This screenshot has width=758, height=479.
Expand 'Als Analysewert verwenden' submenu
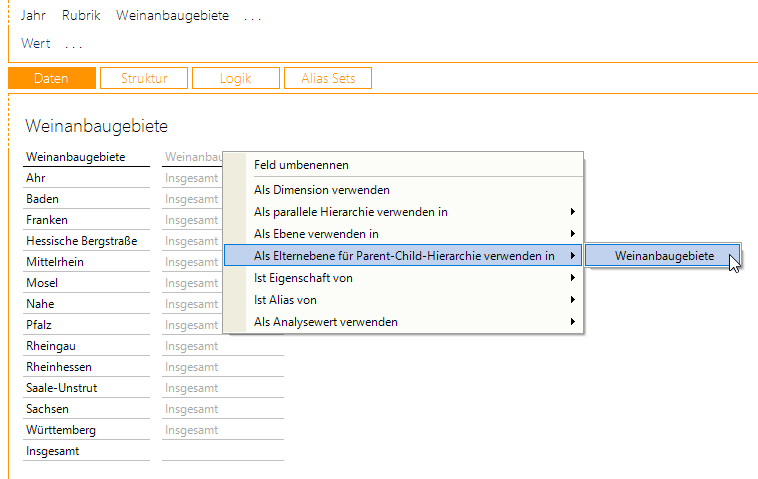(325, 322)
